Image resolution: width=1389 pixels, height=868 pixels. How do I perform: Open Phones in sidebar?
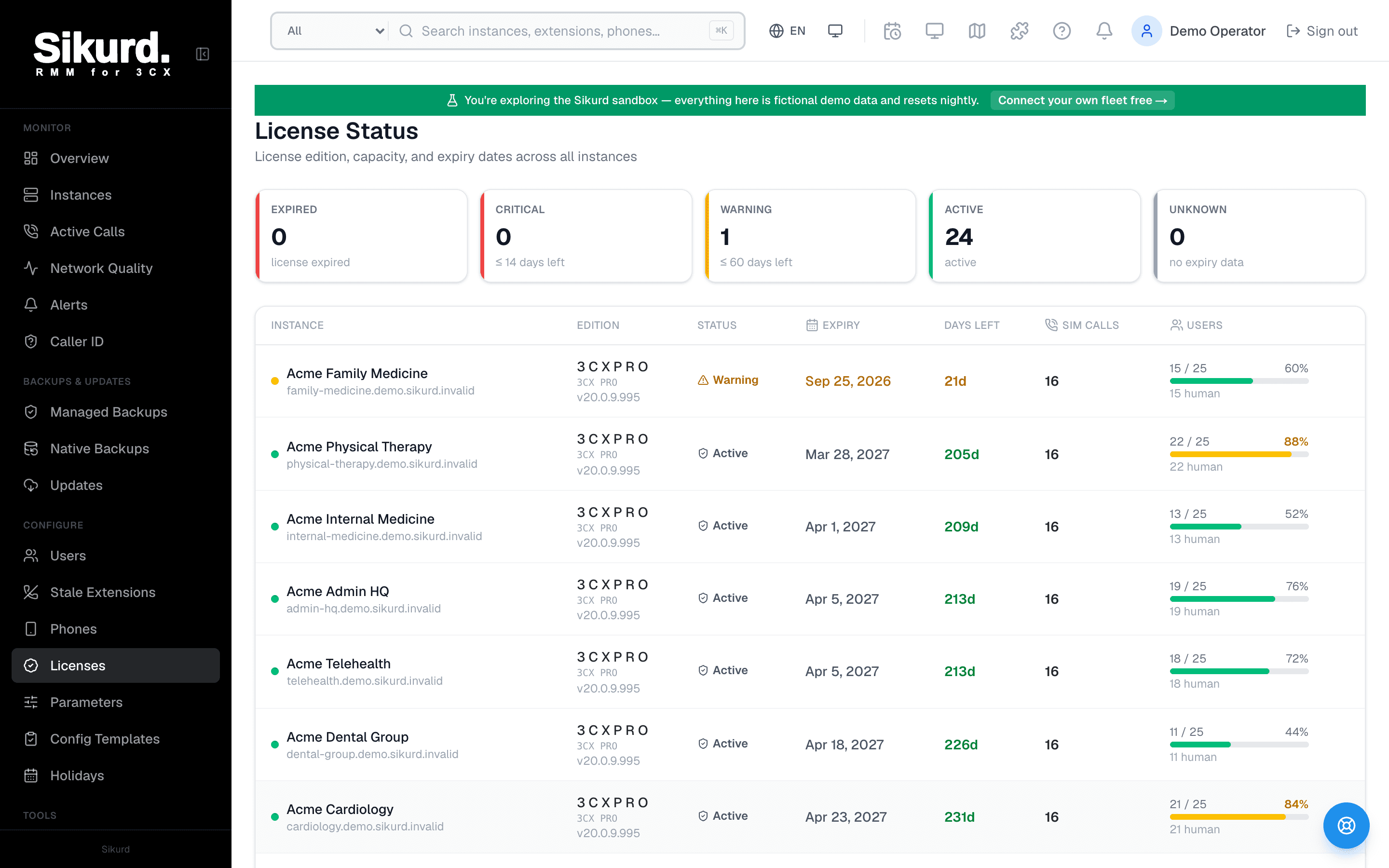115,629
